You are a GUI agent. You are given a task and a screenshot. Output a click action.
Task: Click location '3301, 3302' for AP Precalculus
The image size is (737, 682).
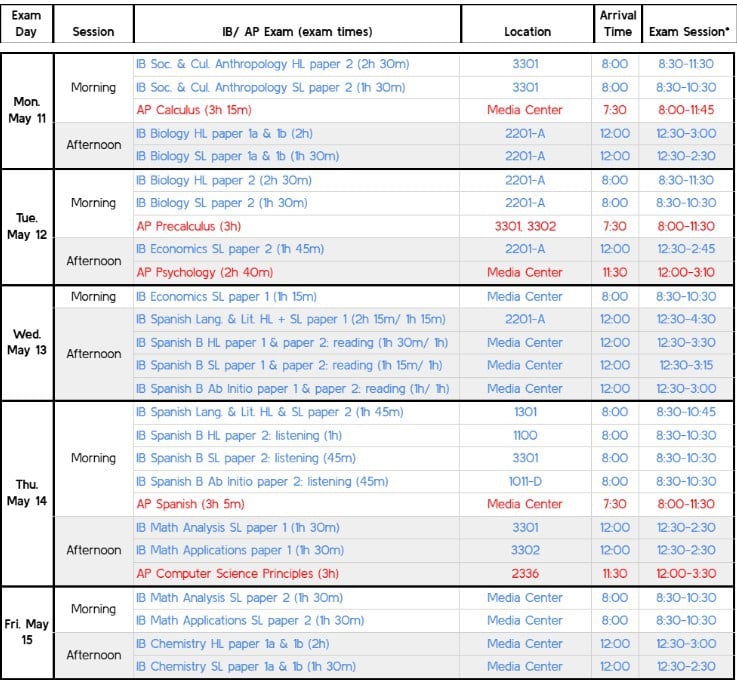(525, 227)
